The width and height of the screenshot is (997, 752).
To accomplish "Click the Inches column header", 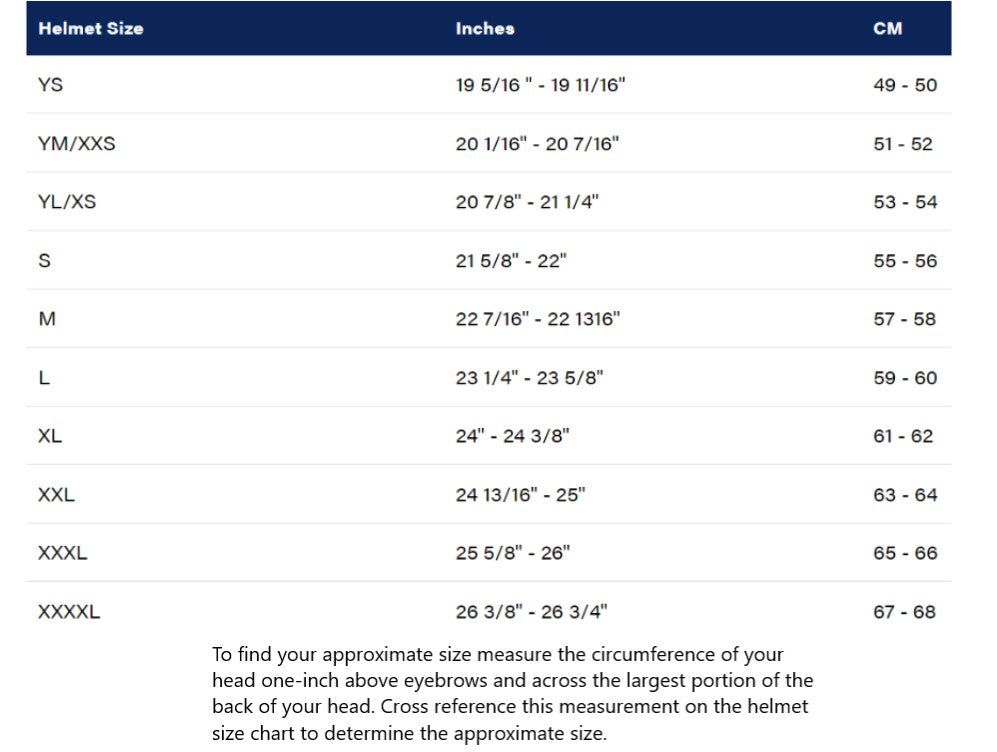I will click(485, 28).
